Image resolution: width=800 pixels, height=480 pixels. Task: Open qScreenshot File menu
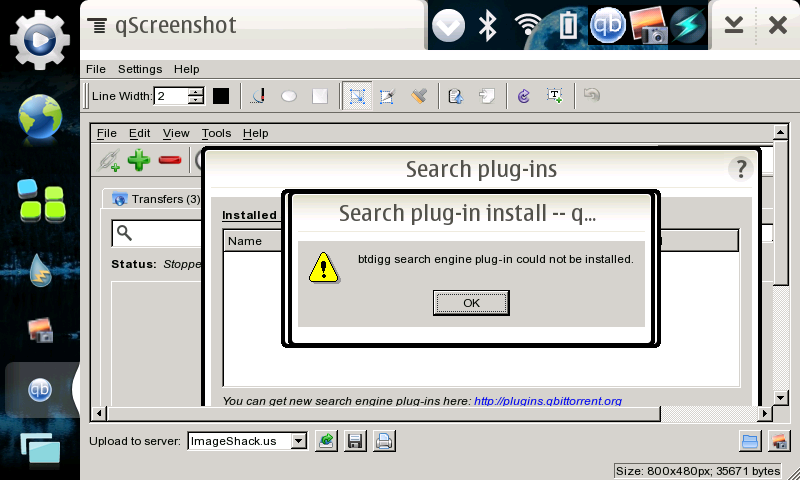point(95,69)
